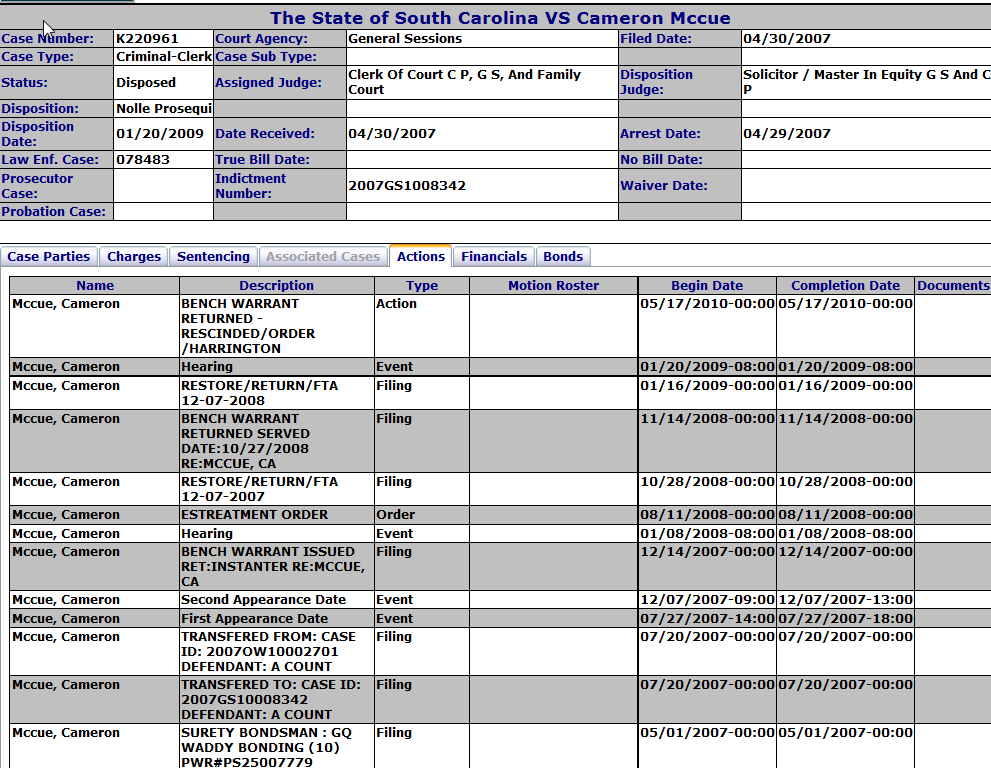991x768 pixels.
Task: Select the Filed Date value 04/30/2007
Action: (x=787, y=39)
